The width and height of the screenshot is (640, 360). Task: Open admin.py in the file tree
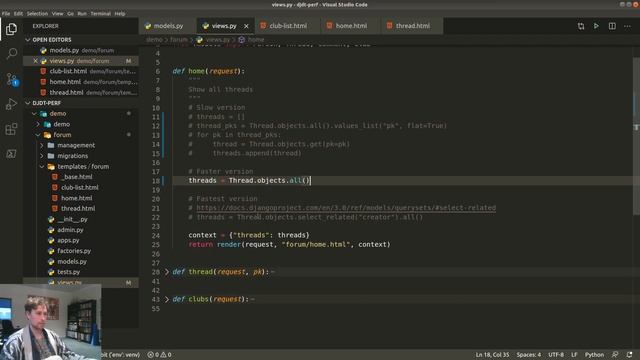point(70,230)
